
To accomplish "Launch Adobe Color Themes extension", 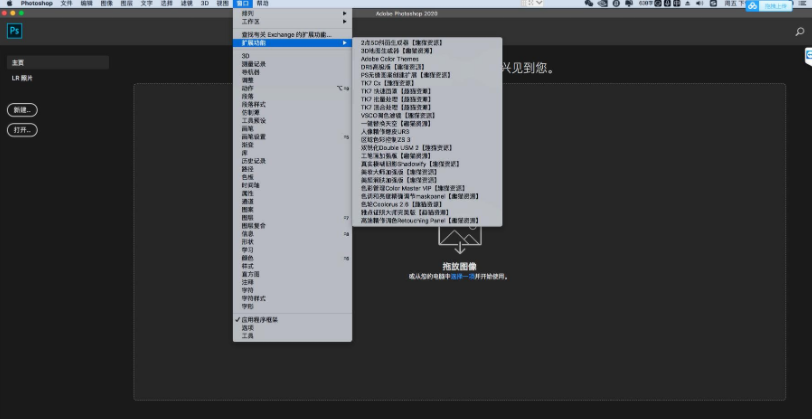I will pos(427,59).
